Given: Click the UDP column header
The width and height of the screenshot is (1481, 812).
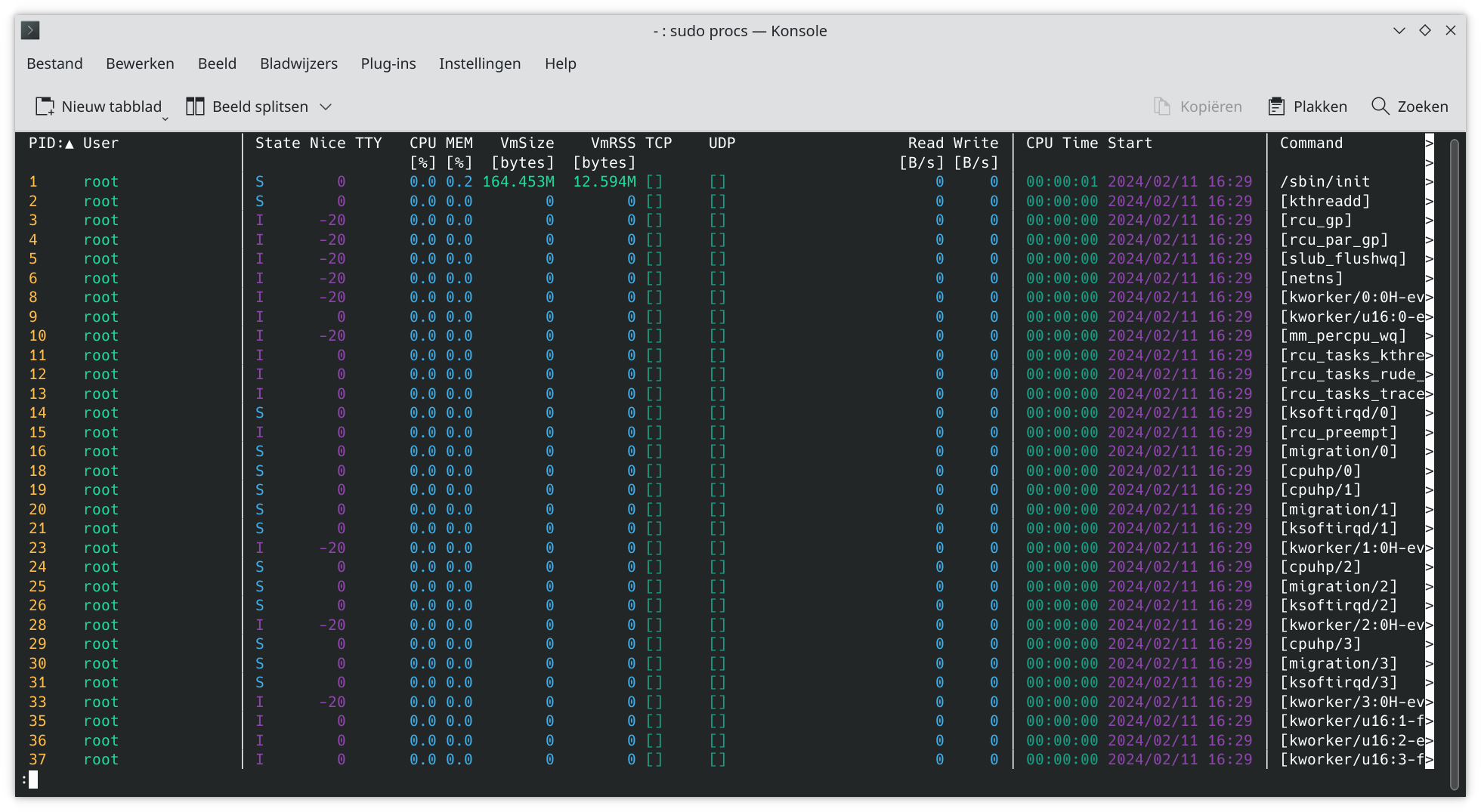Looking at the screenshot, I should coord(722,143).
